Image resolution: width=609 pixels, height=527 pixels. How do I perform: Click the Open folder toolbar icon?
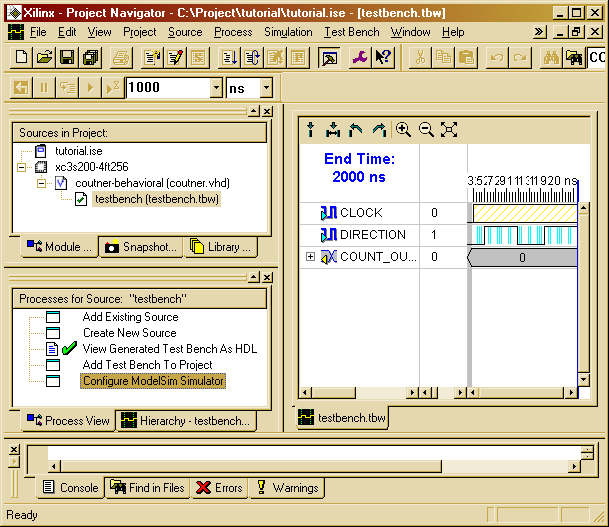point(44,58)
